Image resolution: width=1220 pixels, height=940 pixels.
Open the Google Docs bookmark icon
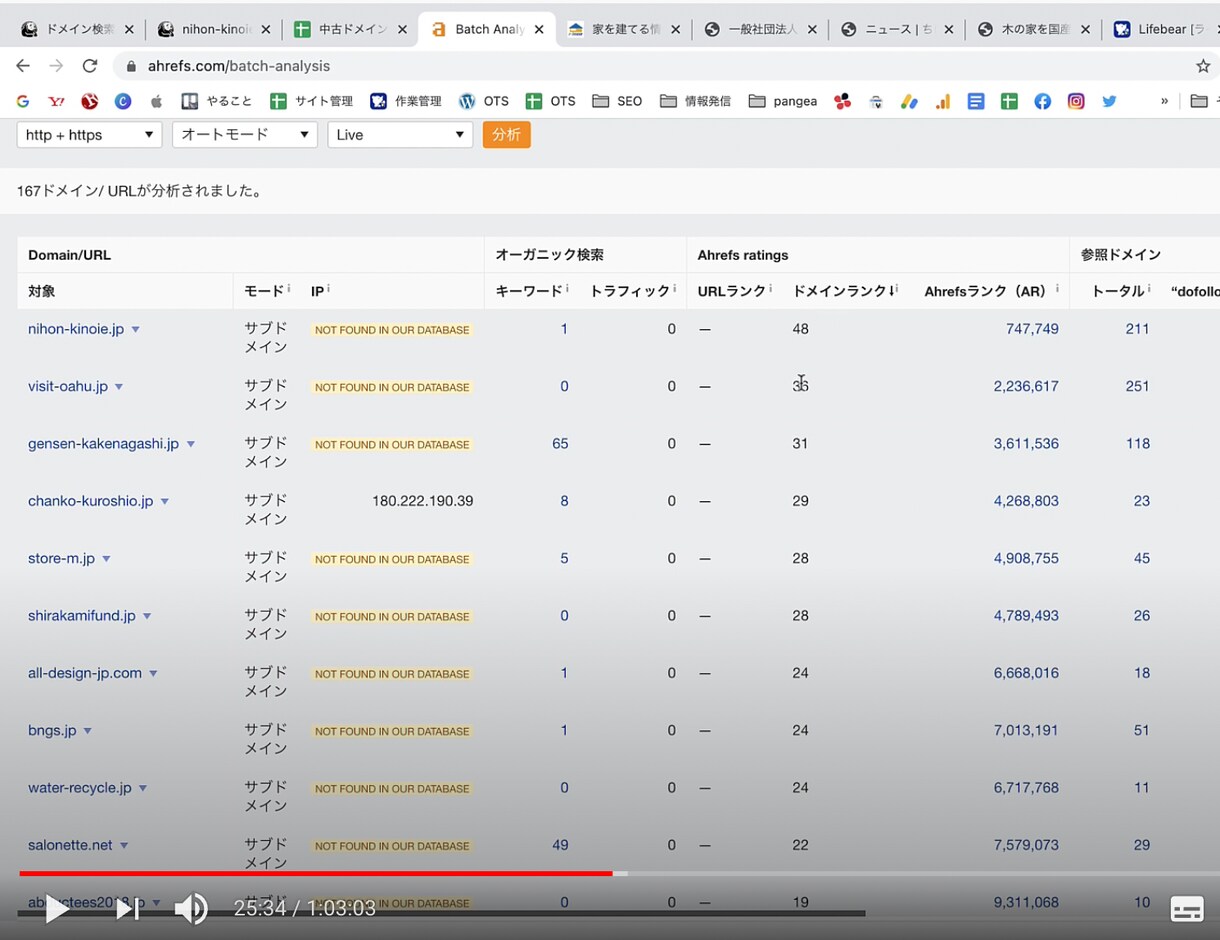[976, 101]
